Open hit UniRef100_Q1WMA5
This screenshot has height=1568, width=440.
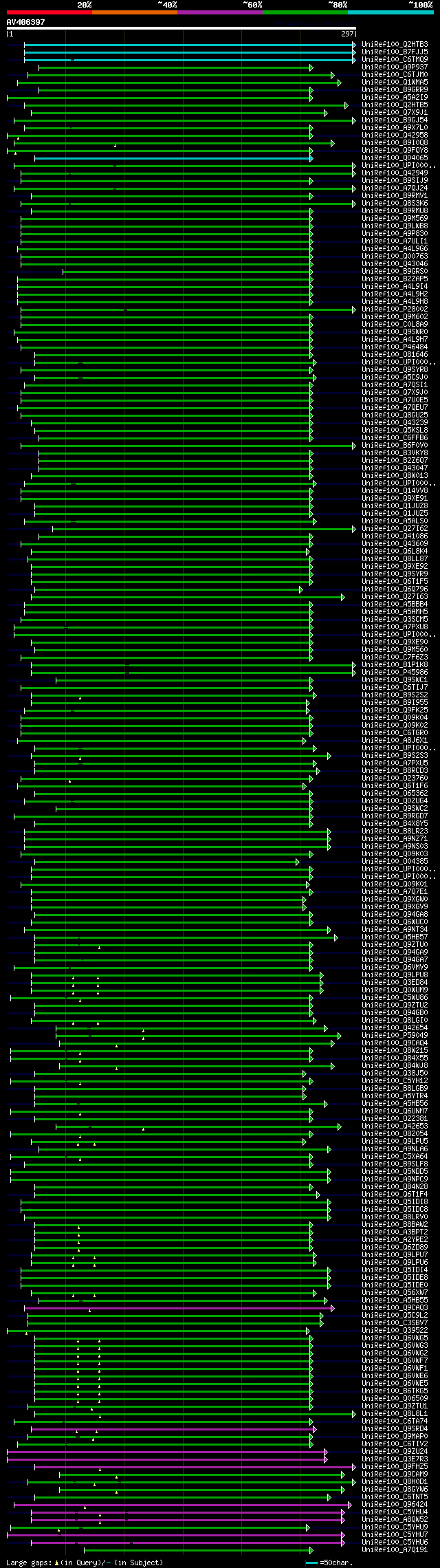click(395, 83)
